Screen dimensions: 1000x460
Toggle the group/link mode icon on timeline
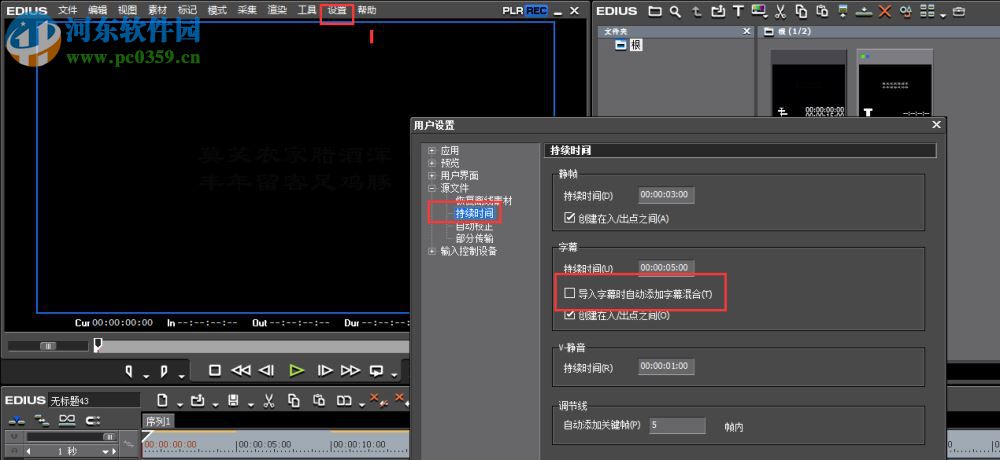tap(67, 420)
